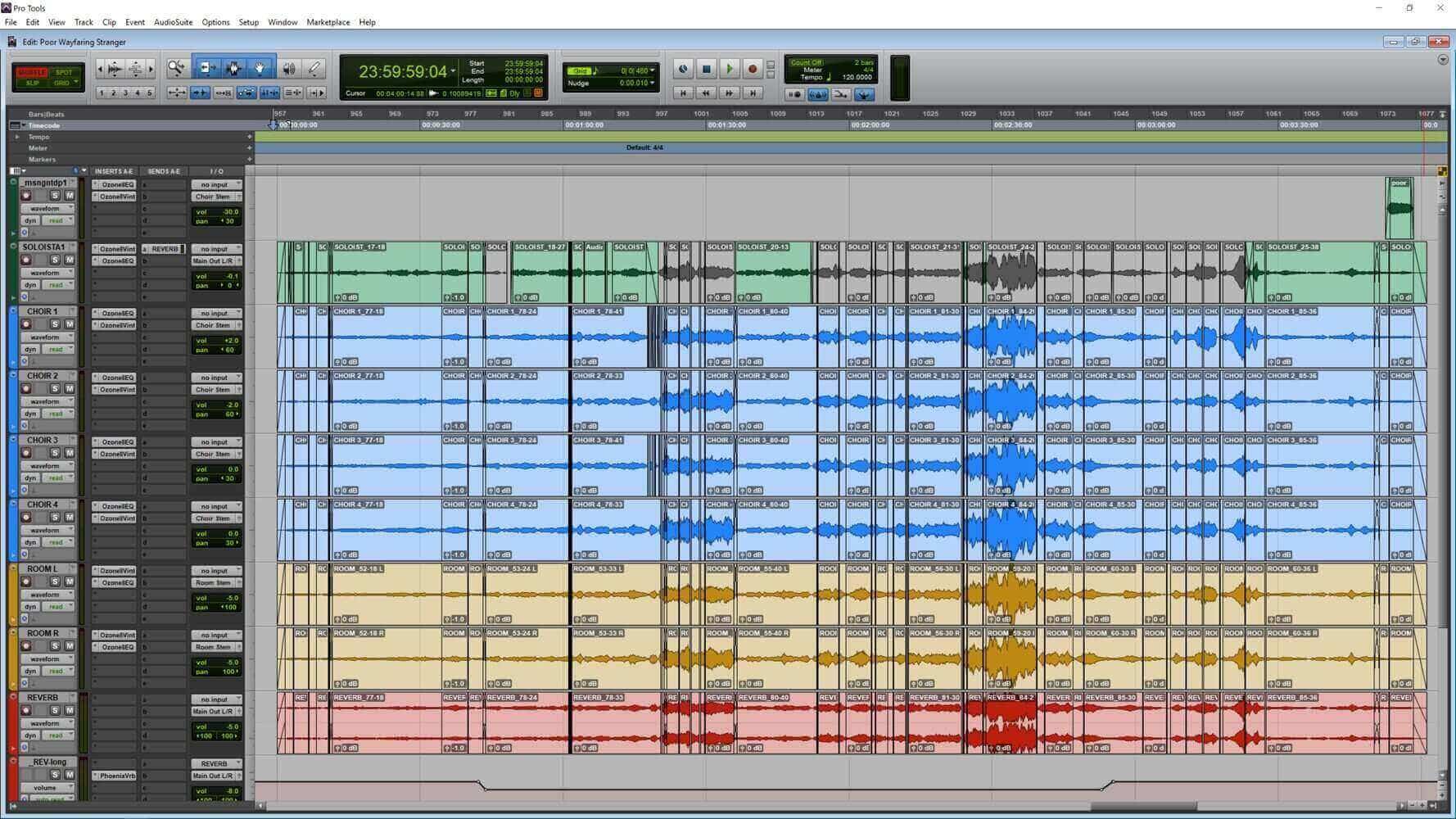Open SOLOISTA1 track view waveform selector
1456x819 pixels.
(x=47, y=273)
